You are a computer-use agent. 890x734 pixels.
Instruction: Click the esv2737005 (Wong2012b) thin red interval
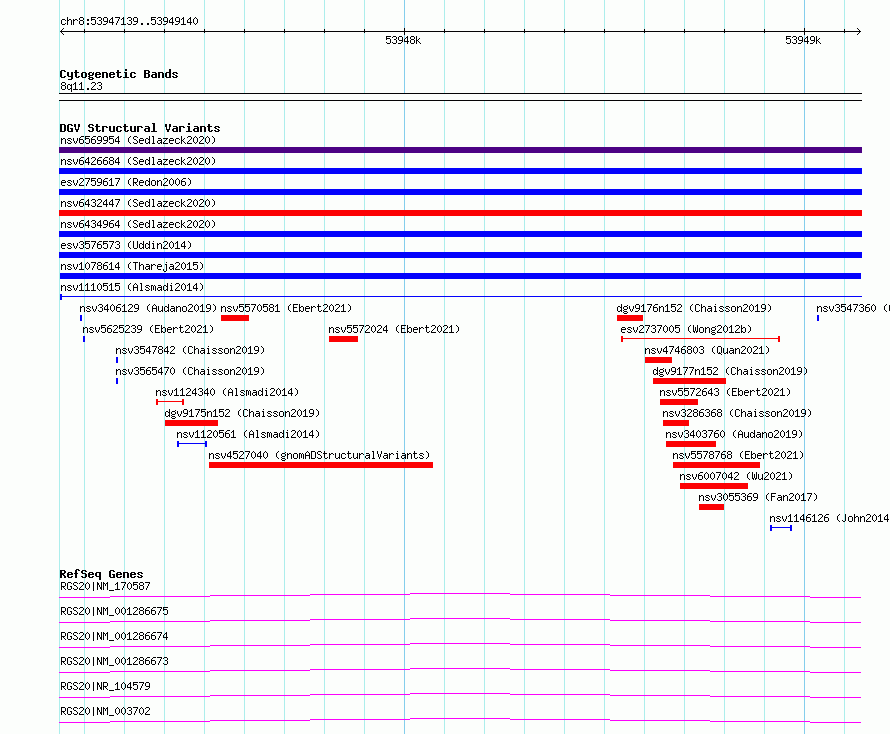[x=700, y=339]
